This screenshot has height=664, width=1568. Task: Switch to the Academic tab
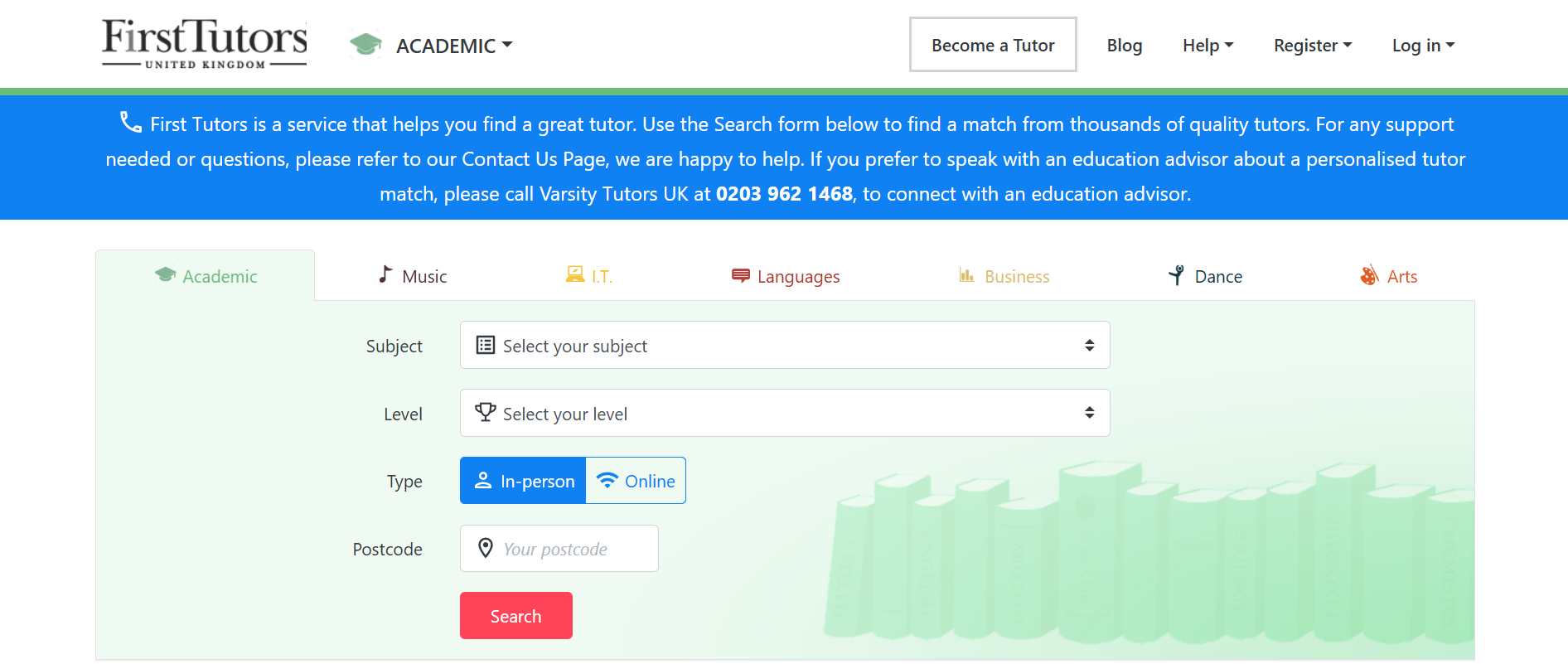point(206,276)
